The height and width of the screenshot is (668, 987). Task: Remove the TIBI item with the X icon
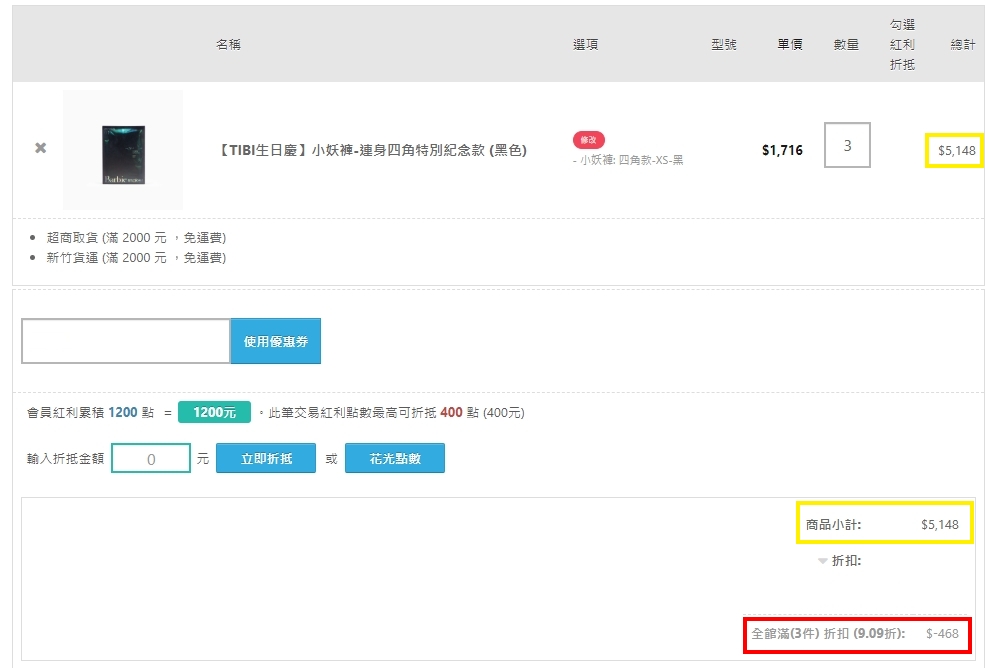click(41, 148)
